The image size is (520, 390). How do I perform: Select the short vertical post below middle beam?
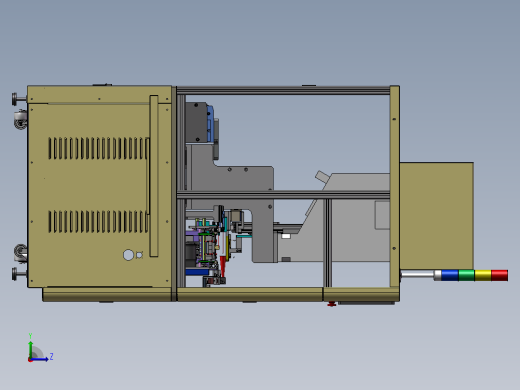click(328, 243)
